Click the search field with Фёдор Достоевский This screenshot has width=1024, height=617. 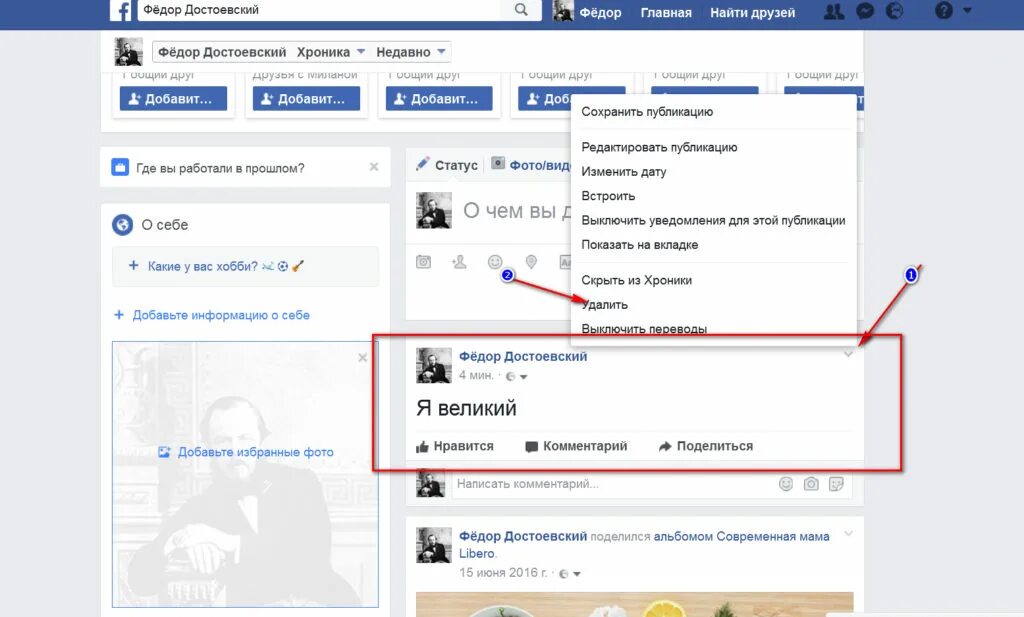320,10
